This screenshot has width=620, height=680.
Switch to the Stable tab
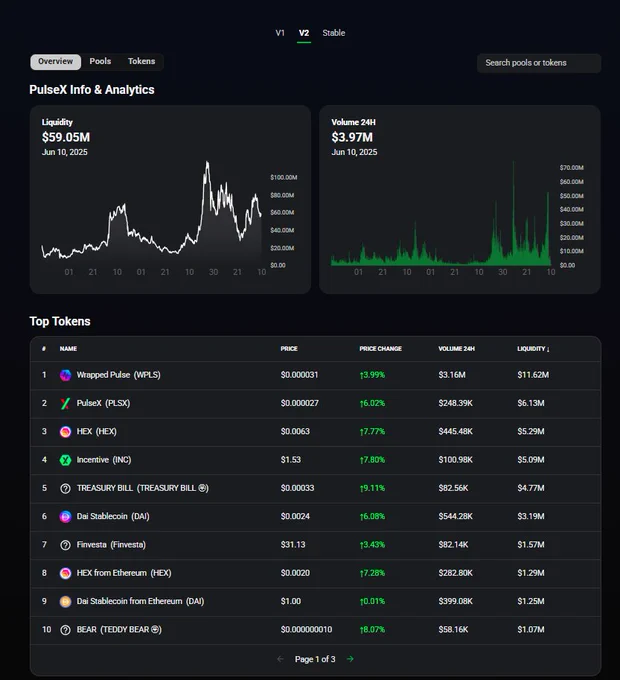coord(334,33)
